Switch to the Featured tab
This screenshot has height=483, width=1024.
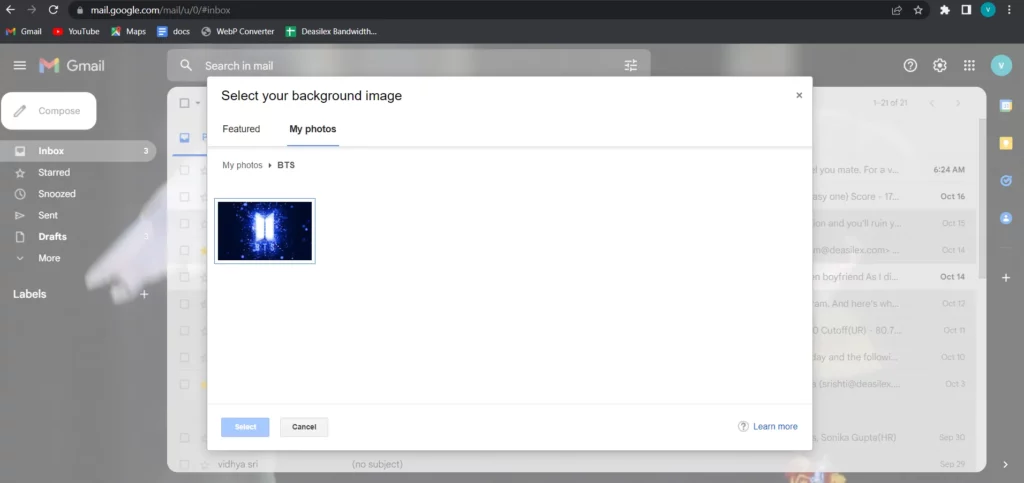241,129
